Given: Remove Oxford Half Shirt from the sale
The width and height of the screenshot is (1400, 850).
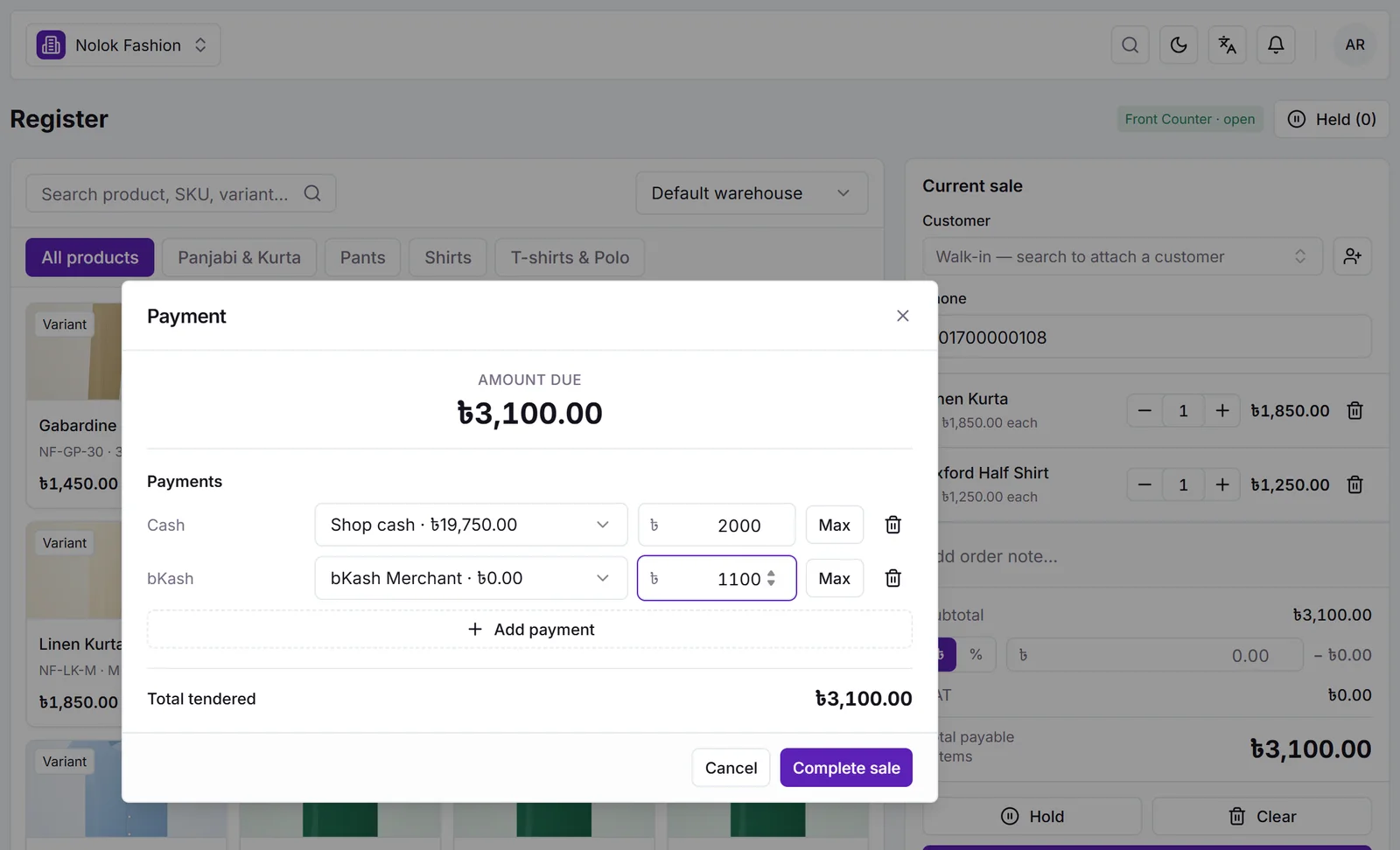Looking at the screenshot, I should (1354, 484).
